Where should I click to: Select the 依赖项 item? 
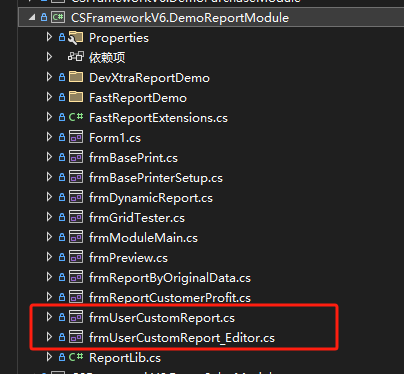tap(107, 57)
